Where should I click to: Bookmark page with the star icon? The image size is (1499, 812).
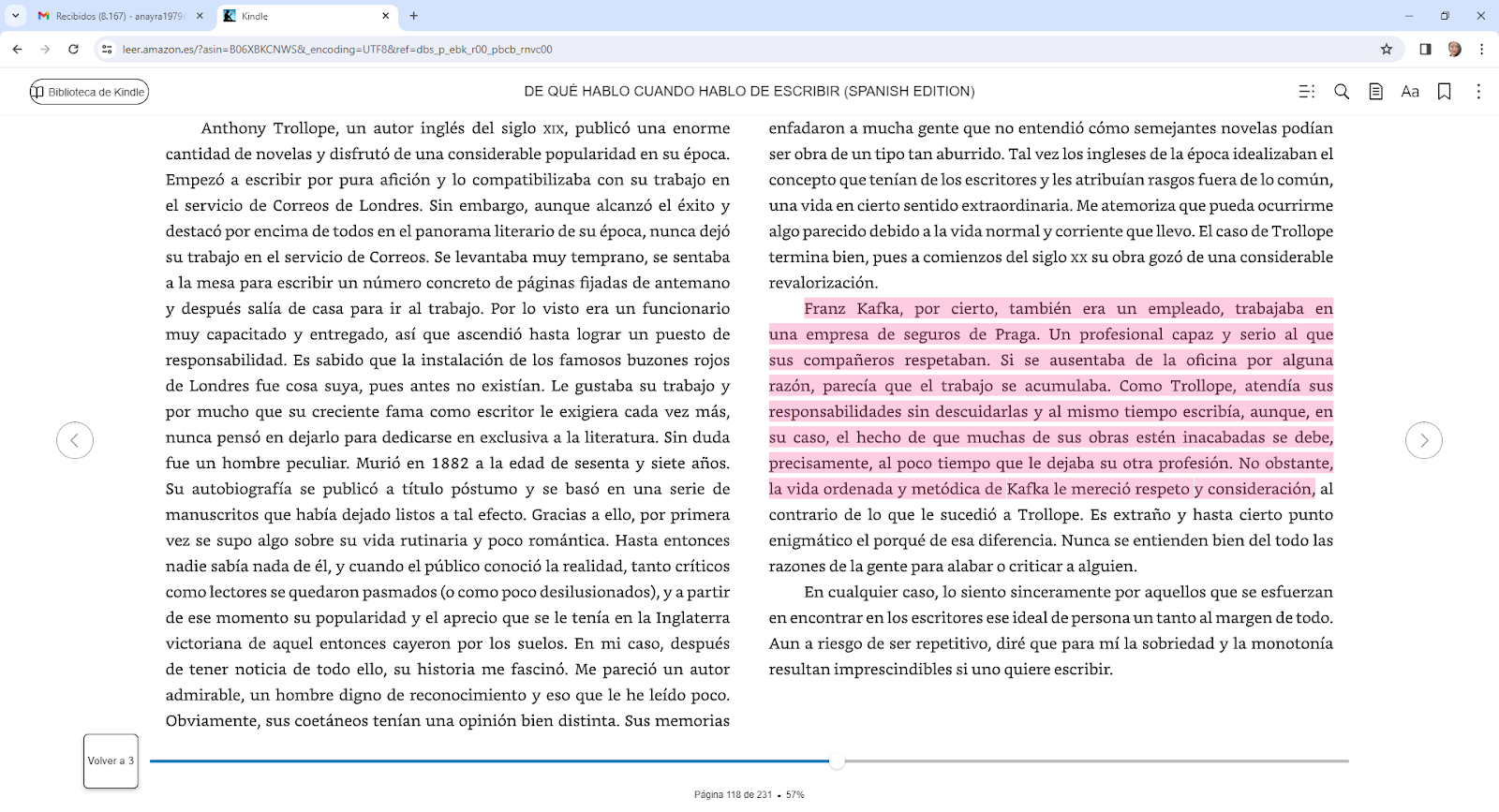point(1387,49)
